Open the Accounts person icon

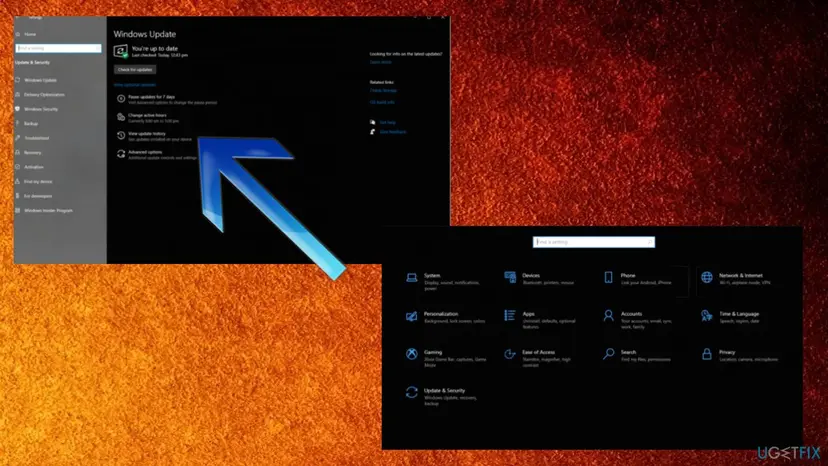pos(608,315)
